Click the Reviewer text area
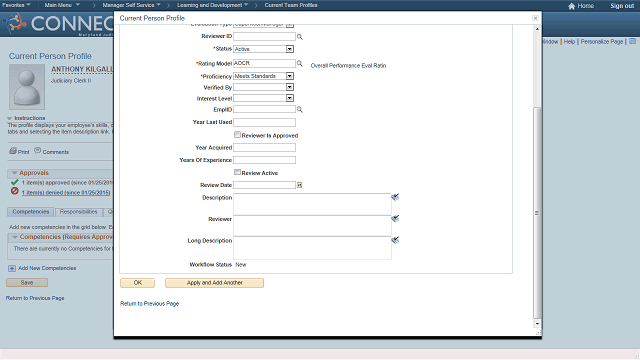The height and width of the screenshot is (360, 640). (312, 226)
